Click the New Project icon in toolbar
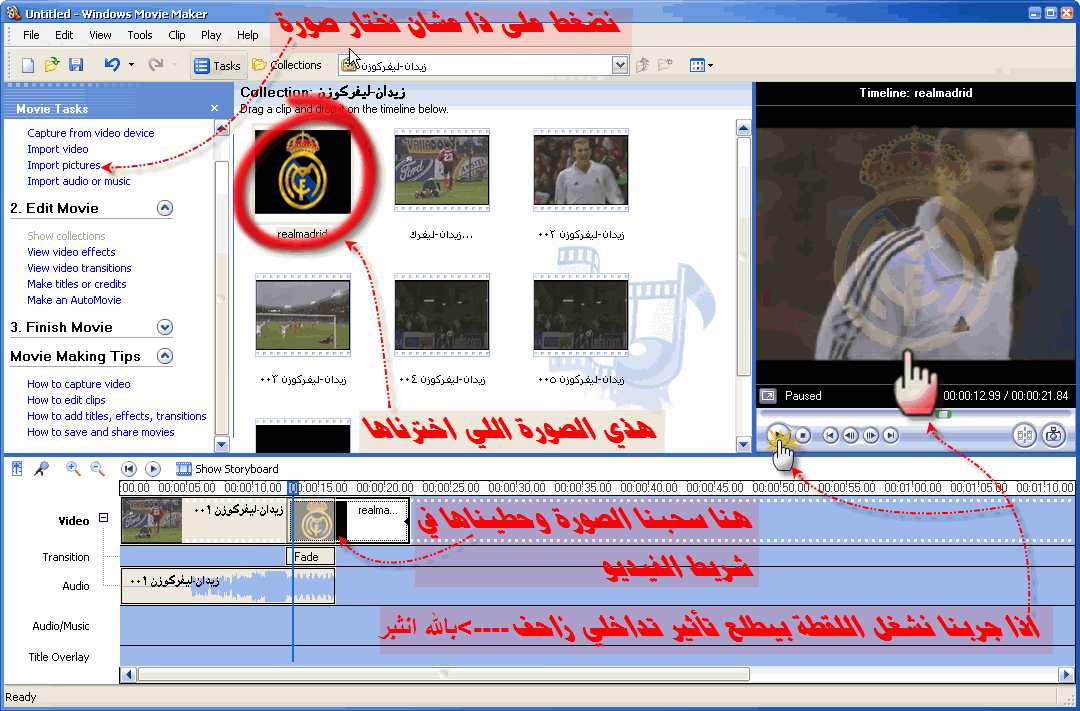Screen dimensions: 1080x711 click(x=28, y=65)
